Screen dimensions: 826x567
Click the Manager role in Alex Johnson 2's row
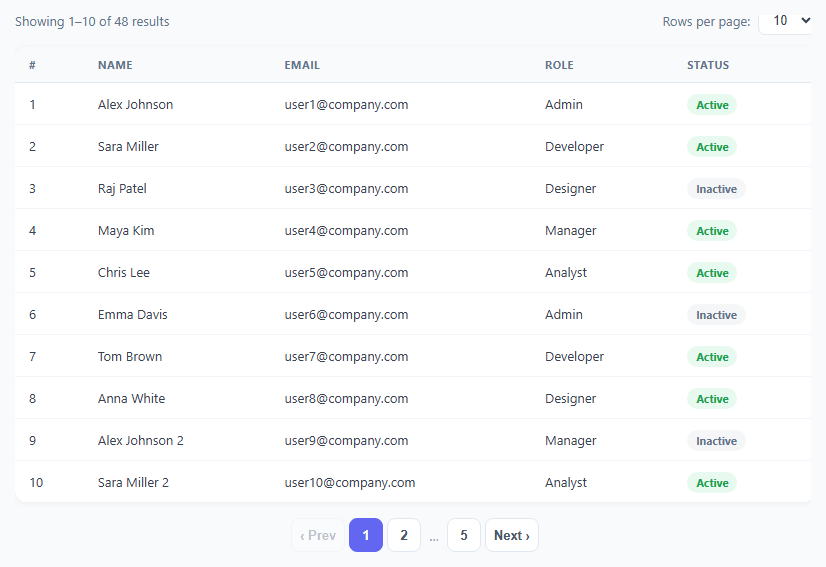tap(571, 441)
